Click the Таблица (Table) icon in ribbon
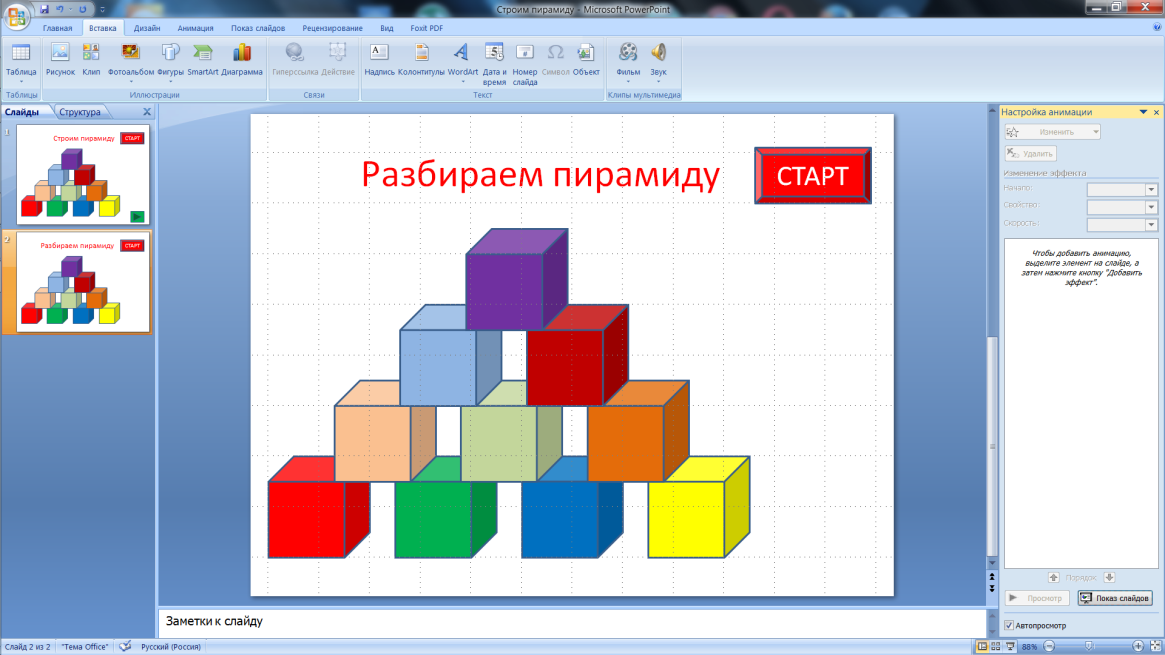The width and height of the screenshot is (1165, 655). [20, 58]
